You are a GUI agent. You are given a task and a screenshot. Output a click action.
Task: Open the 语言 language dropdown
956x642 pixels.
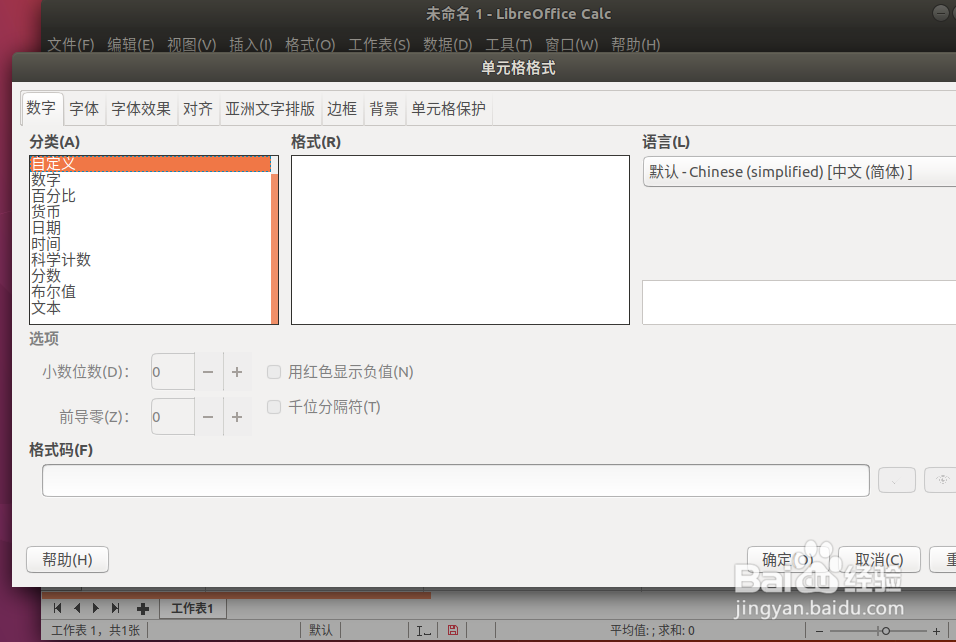coord(799,172)
